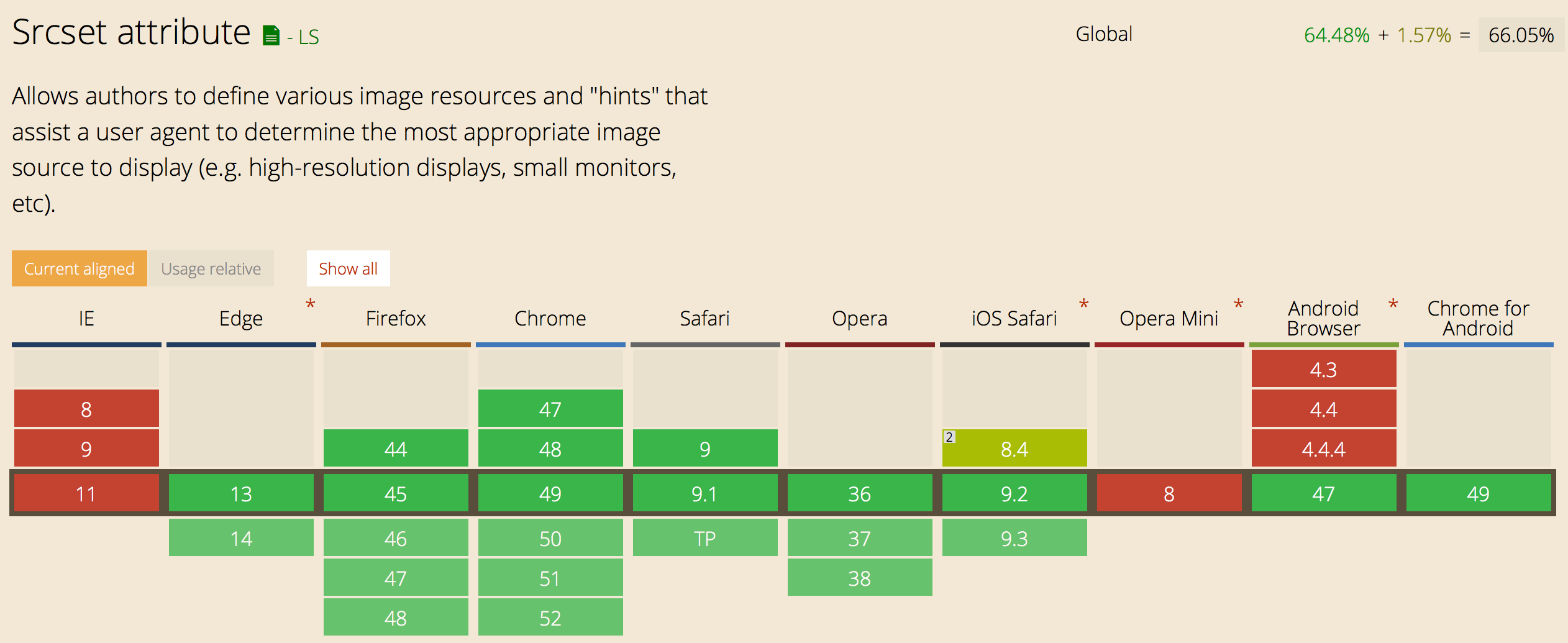Click the green spec document icon

(x=271, y=35)
